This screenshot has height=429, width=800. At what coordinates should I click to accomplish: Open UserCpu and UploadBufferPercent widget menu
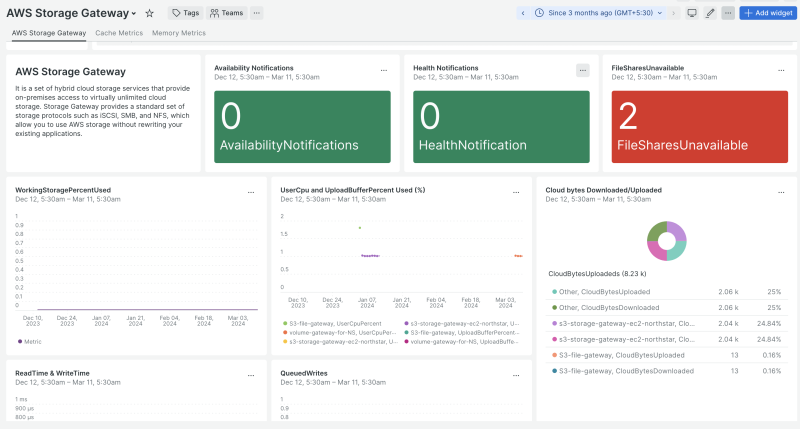point(516,192)
